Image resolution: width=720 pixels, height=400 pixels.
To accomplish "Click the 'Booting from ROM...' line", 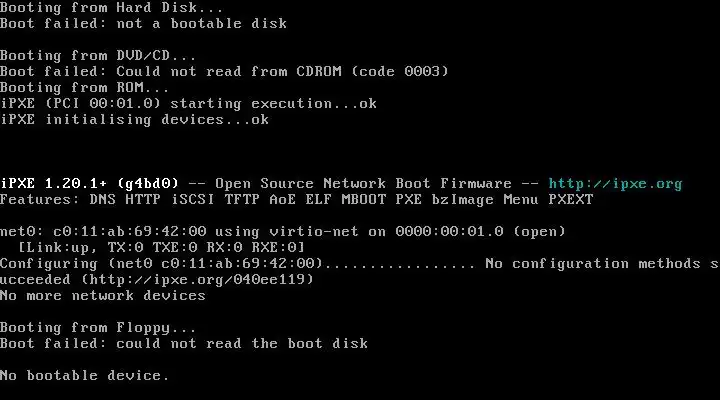I will click(84, 88).
